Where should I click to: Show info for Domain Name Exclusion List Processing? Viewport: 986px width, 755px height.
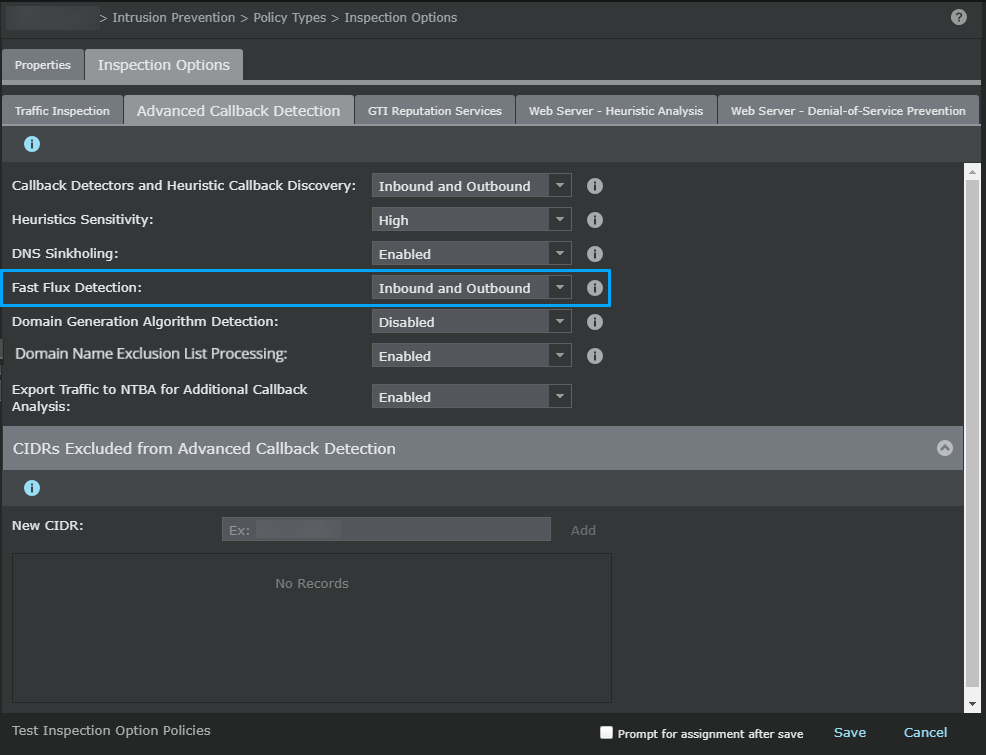(594, 356)
